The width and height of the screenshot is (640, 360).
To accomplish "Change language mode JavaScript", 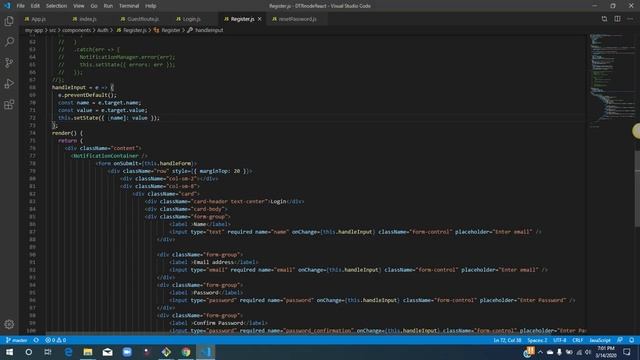I will tap(600, 340).
